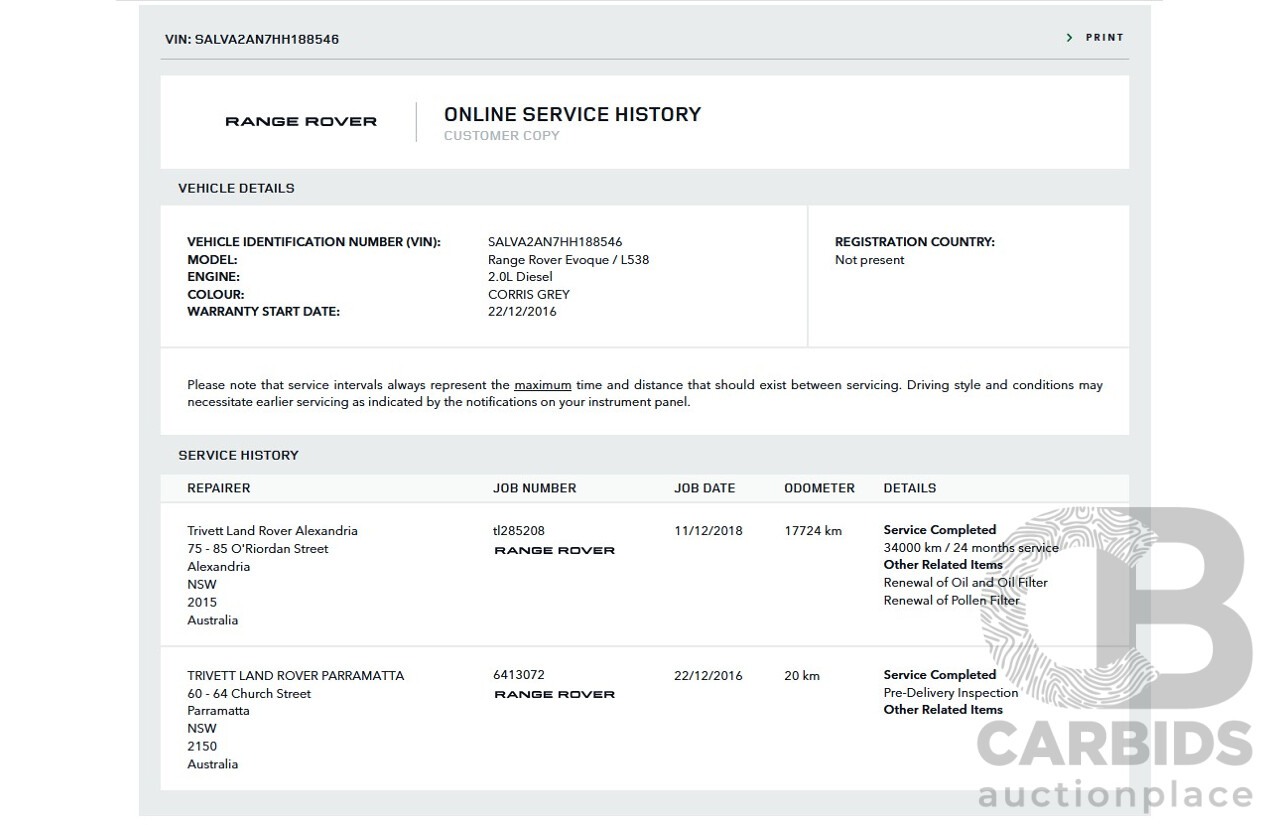This screenshot has width=1280, height=825.
Task: Click the "MODEL:" label
Action: 212,260
